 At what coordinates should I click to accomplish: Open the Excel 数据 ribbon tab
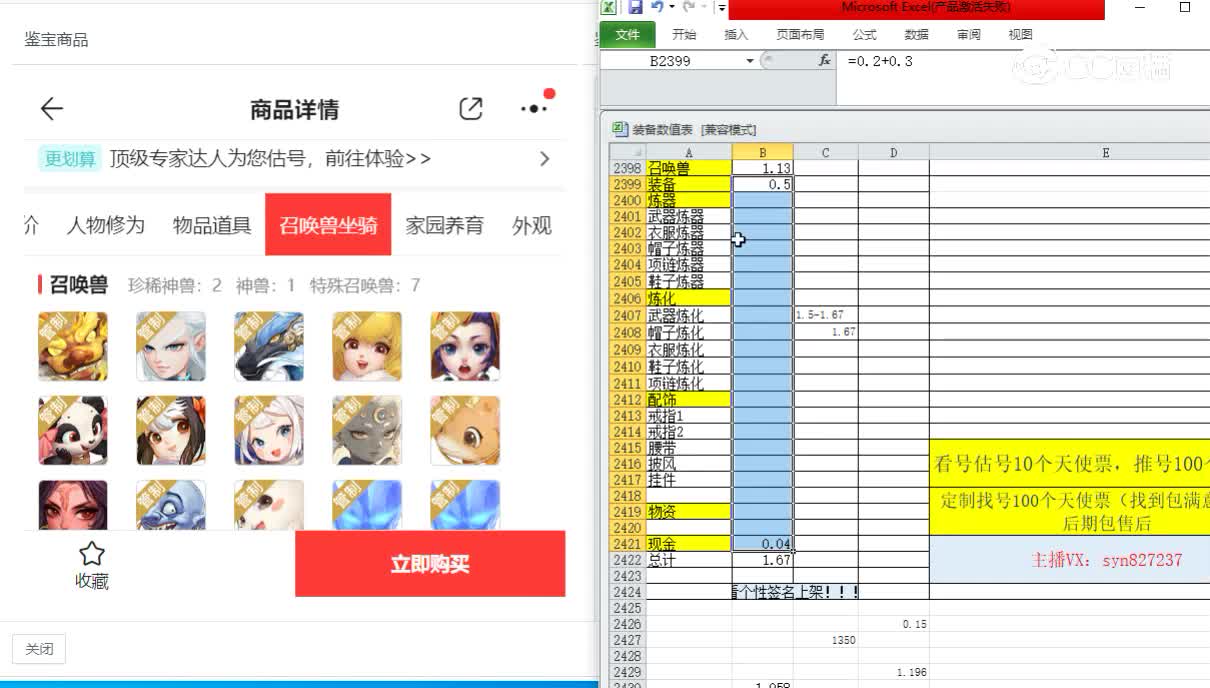click(x=916, y=34)
